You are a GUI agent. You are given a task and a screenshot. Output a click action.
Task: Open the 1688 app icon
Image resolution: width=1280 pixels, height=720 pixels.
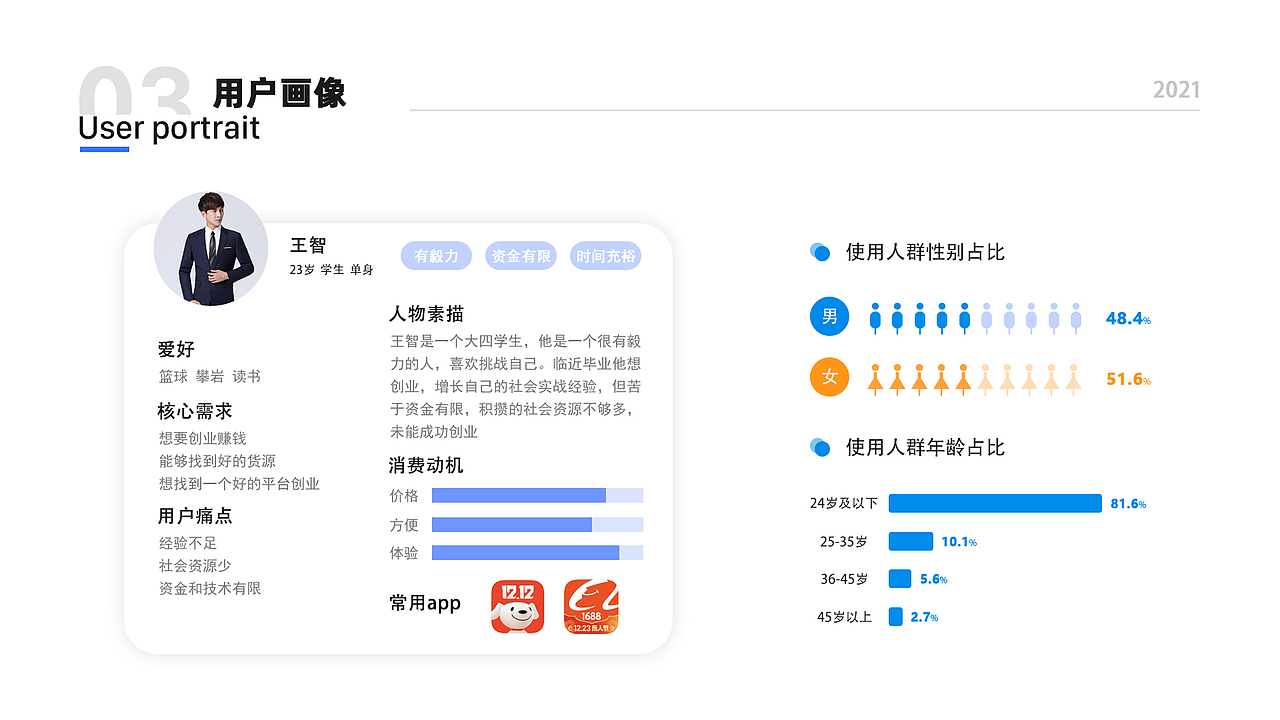point(591,604)
